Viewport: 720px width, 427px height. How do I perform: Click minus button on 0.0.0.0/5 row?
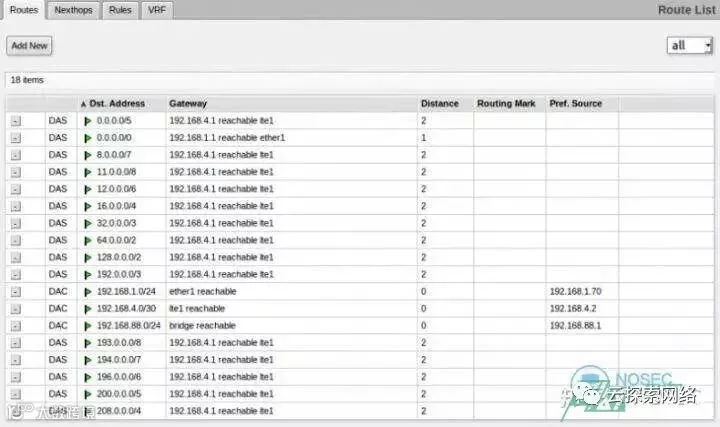click(16, 121)
